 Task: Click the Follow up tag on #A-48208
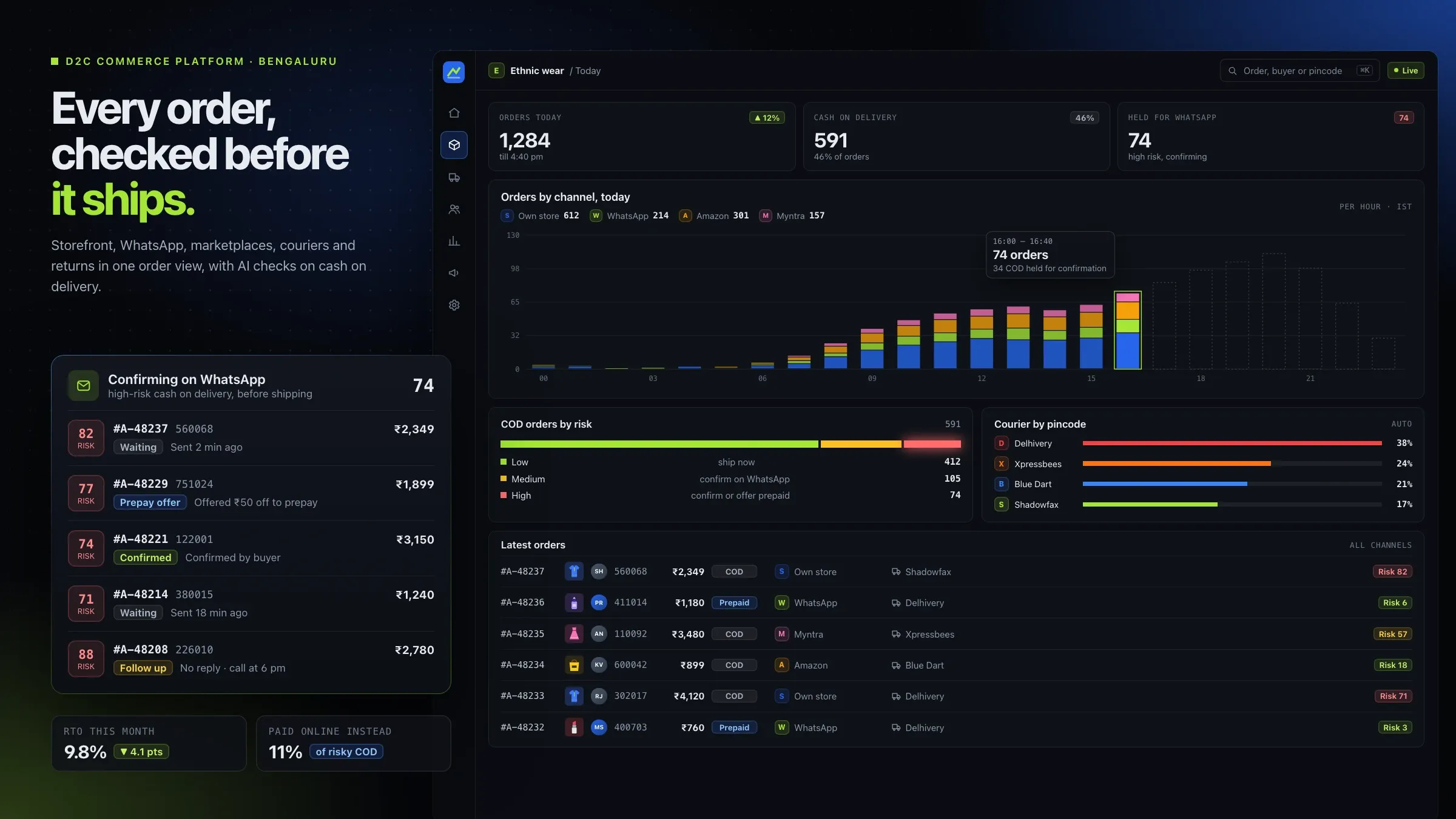pos(143,668)
